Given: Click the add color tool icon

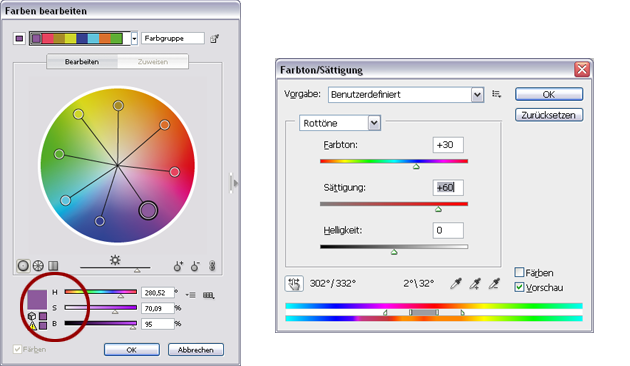Looking at the screenshot, I should click(x=178, y=266).
